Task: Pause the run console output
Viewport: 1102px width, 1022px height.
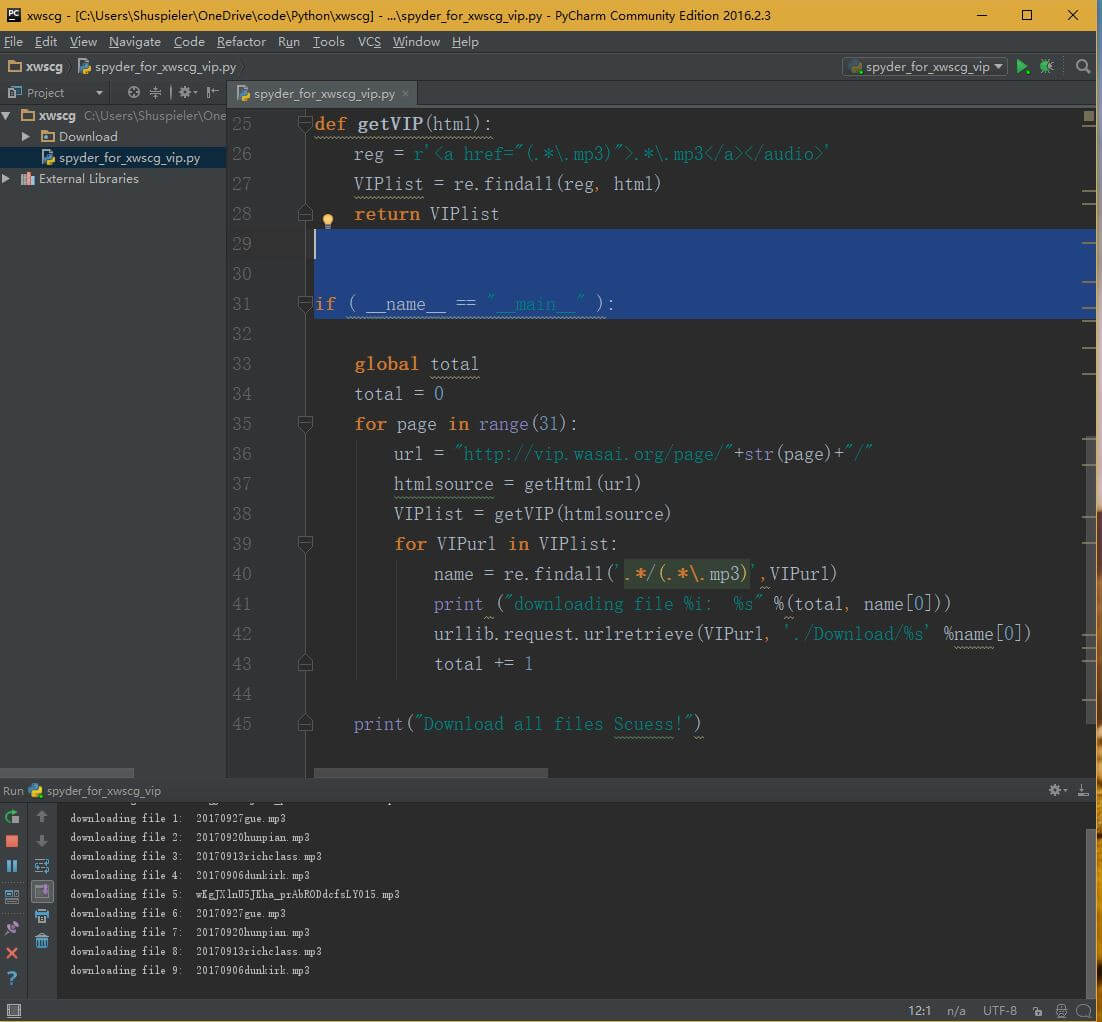Action: coord(12,866)
